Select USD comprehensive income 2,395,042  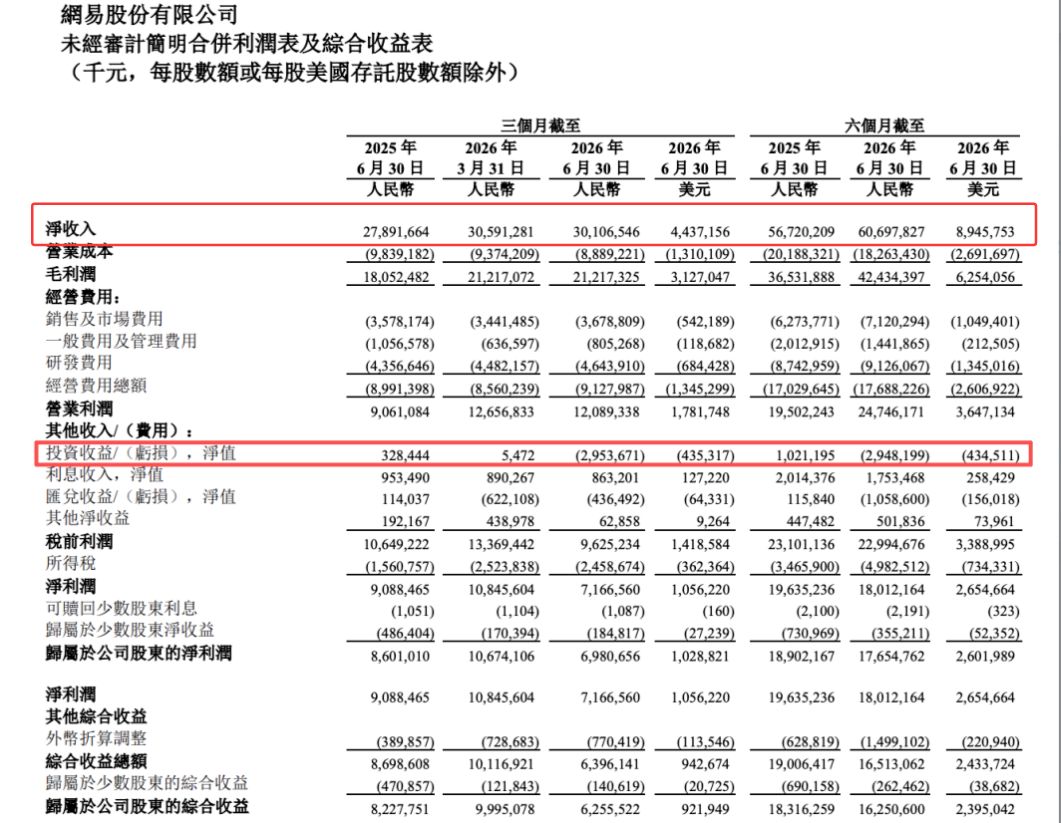click(985, 809)
